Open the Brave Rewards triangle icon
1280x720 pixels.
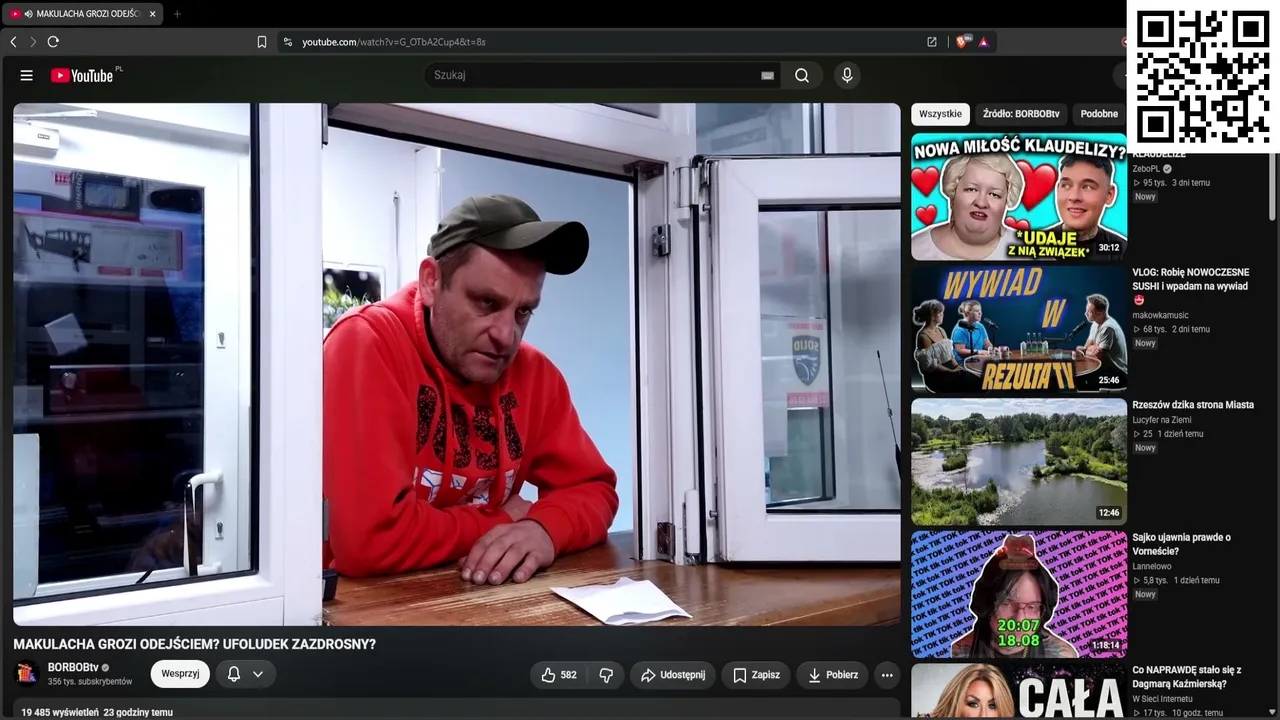click(x=984, y=42)
